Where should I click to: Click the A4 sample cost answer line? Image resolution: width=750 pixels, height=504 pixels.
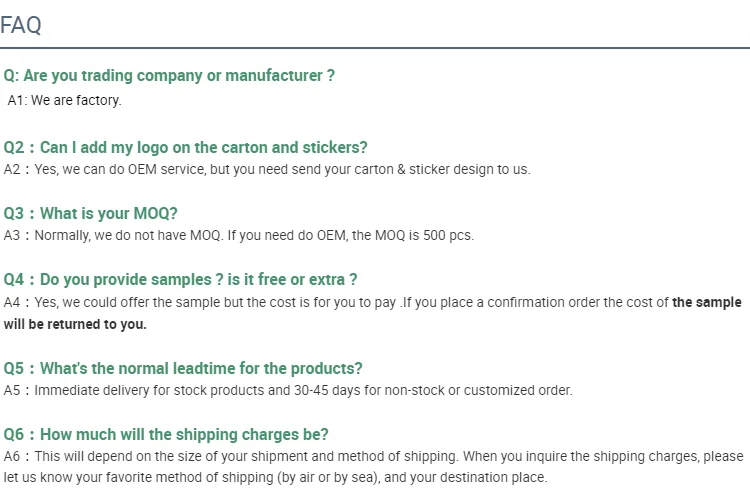373,302
